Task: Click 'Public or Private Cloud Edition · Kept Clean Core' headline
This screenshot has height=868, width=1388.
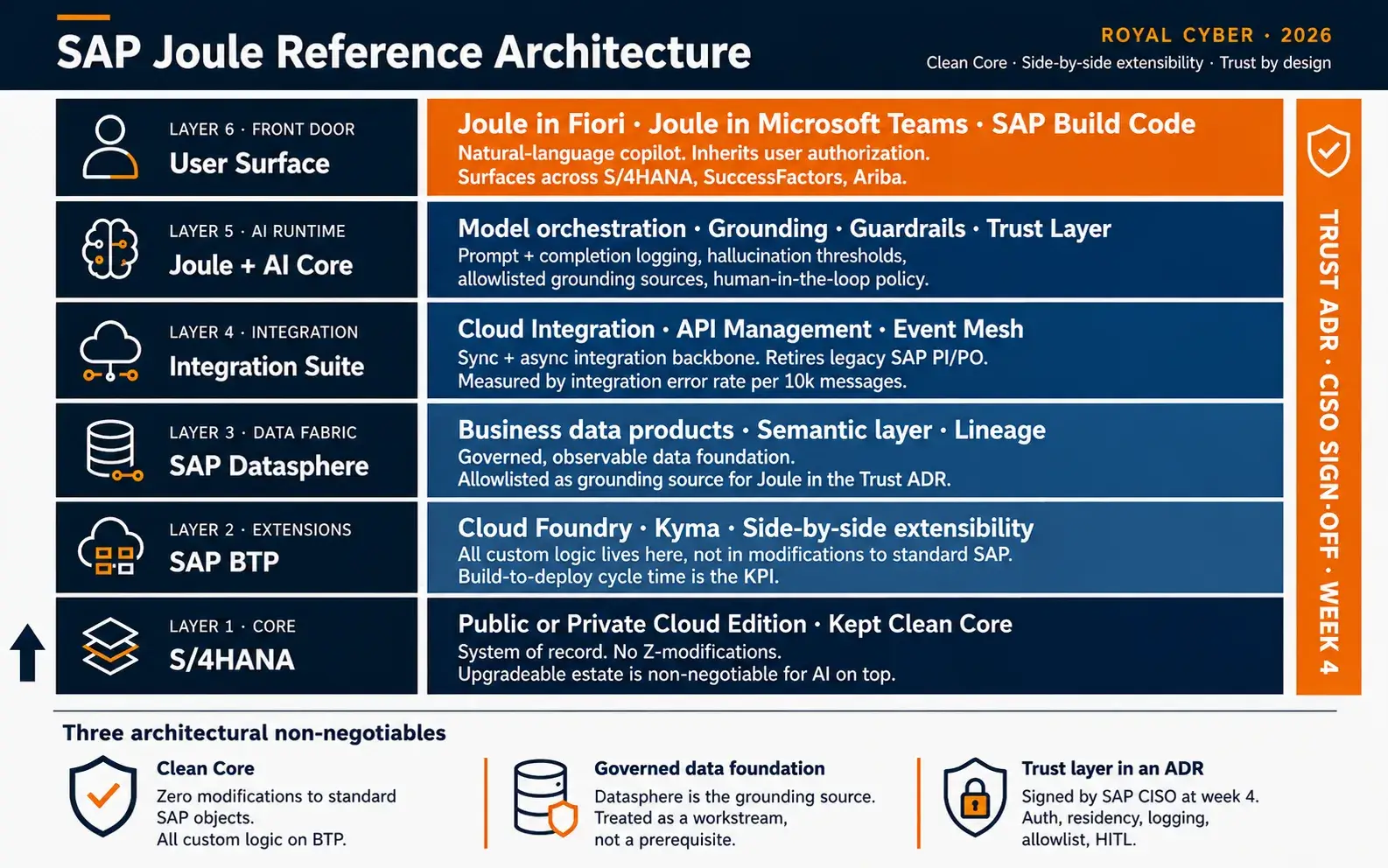Action: tap(735, 624)
